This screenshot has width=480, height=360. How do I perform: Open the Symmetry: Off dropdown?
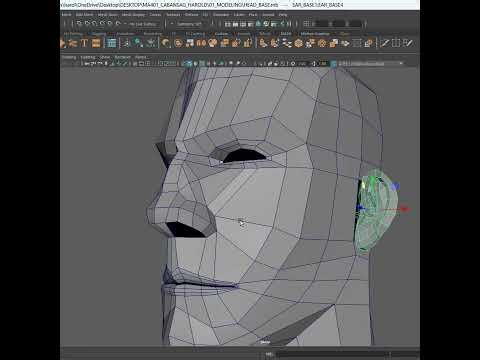(x=189, y=24)
